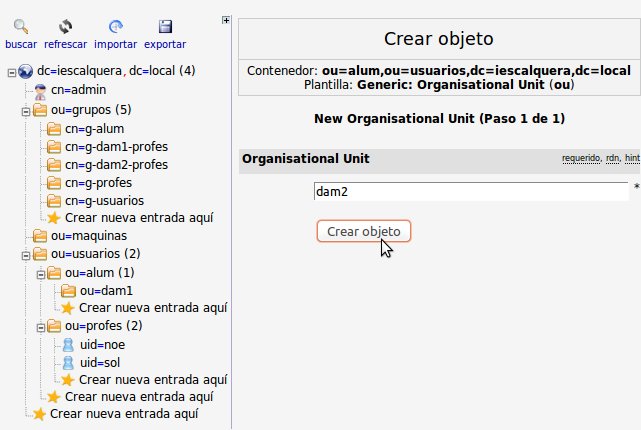
Task: Click Crear nueva entrada aquí under ou=alum
Action: (x=153, y=308)
